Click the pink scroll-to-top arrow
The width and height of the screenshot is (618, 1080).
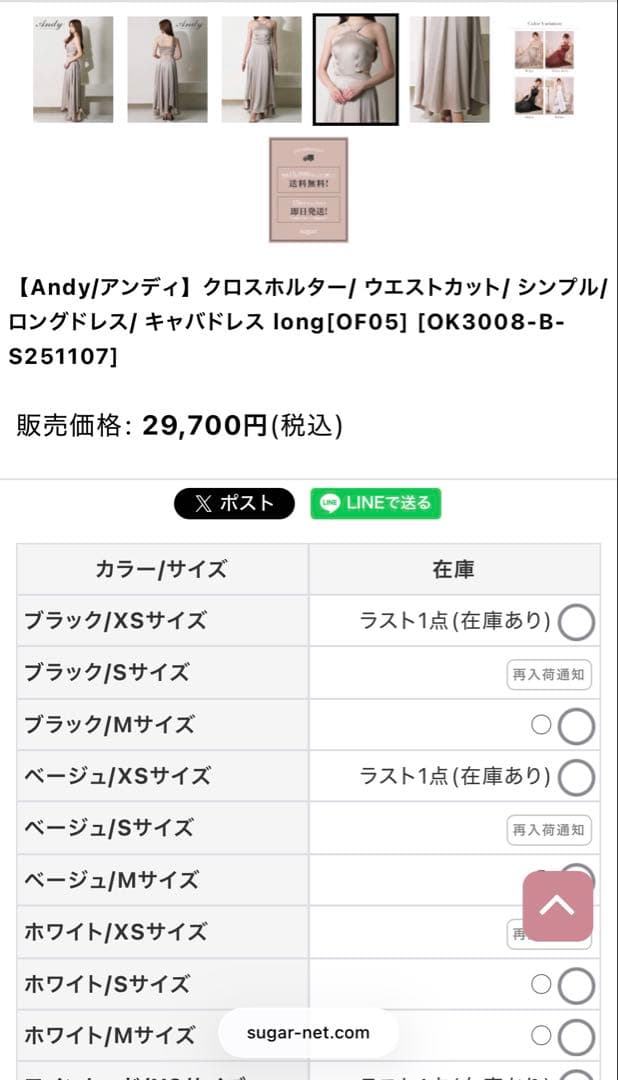pyautogui.click(x=559, y=905)
